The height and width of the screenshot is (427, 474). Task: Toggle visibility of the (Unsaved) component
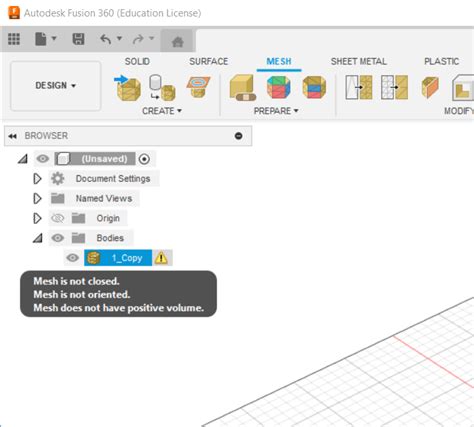coord(43,159)
